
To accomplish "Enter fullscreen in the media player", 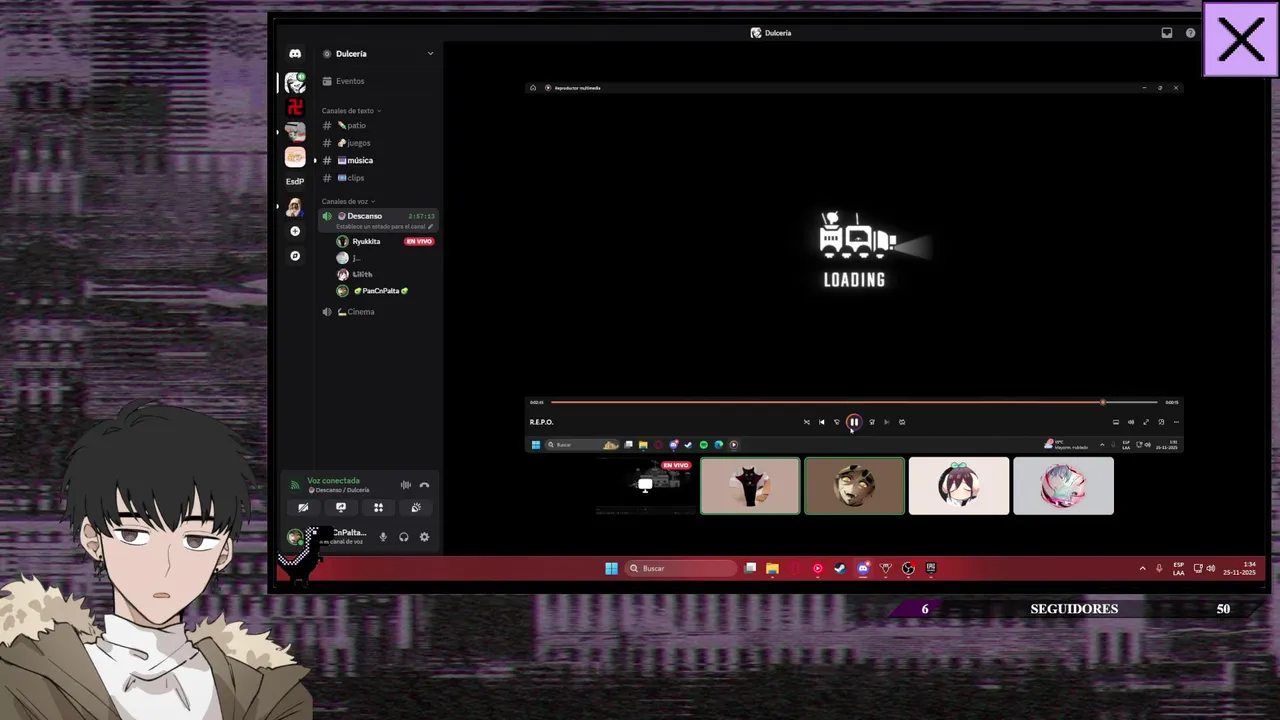I will tap(1146, 422).
